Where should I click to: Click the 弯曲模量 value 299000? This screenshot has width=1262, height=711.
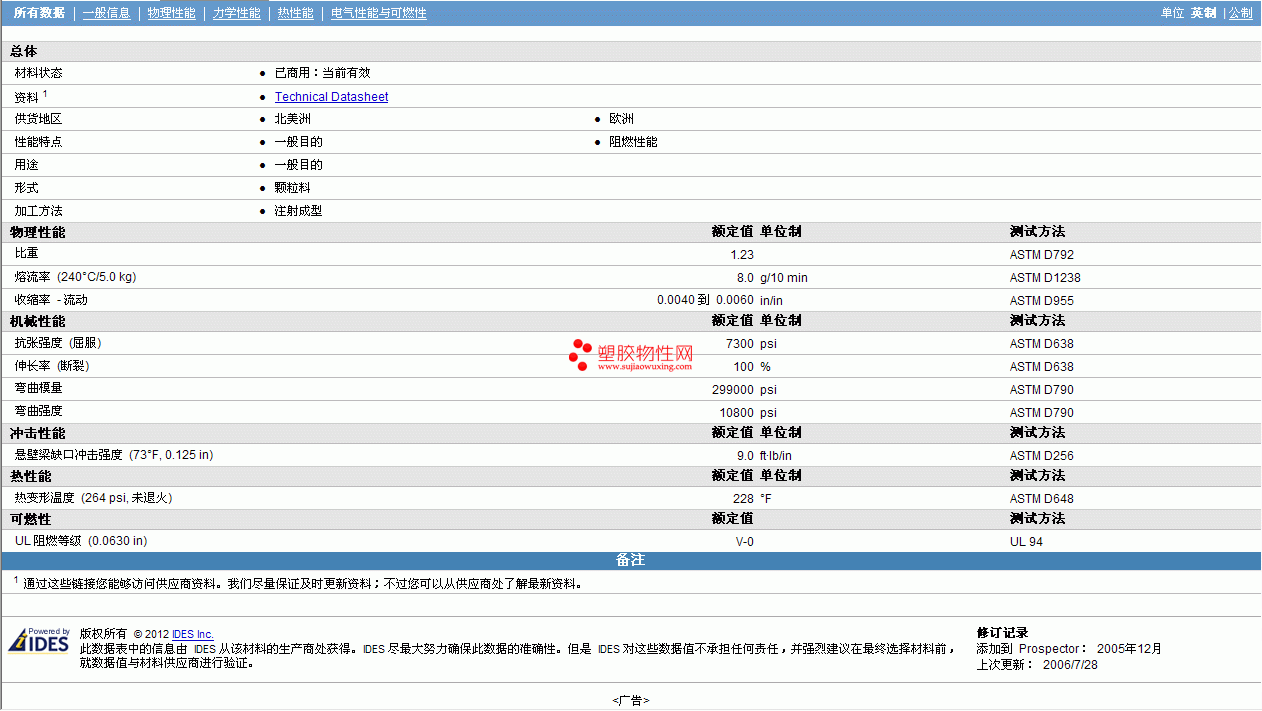[x=733, y=390]
